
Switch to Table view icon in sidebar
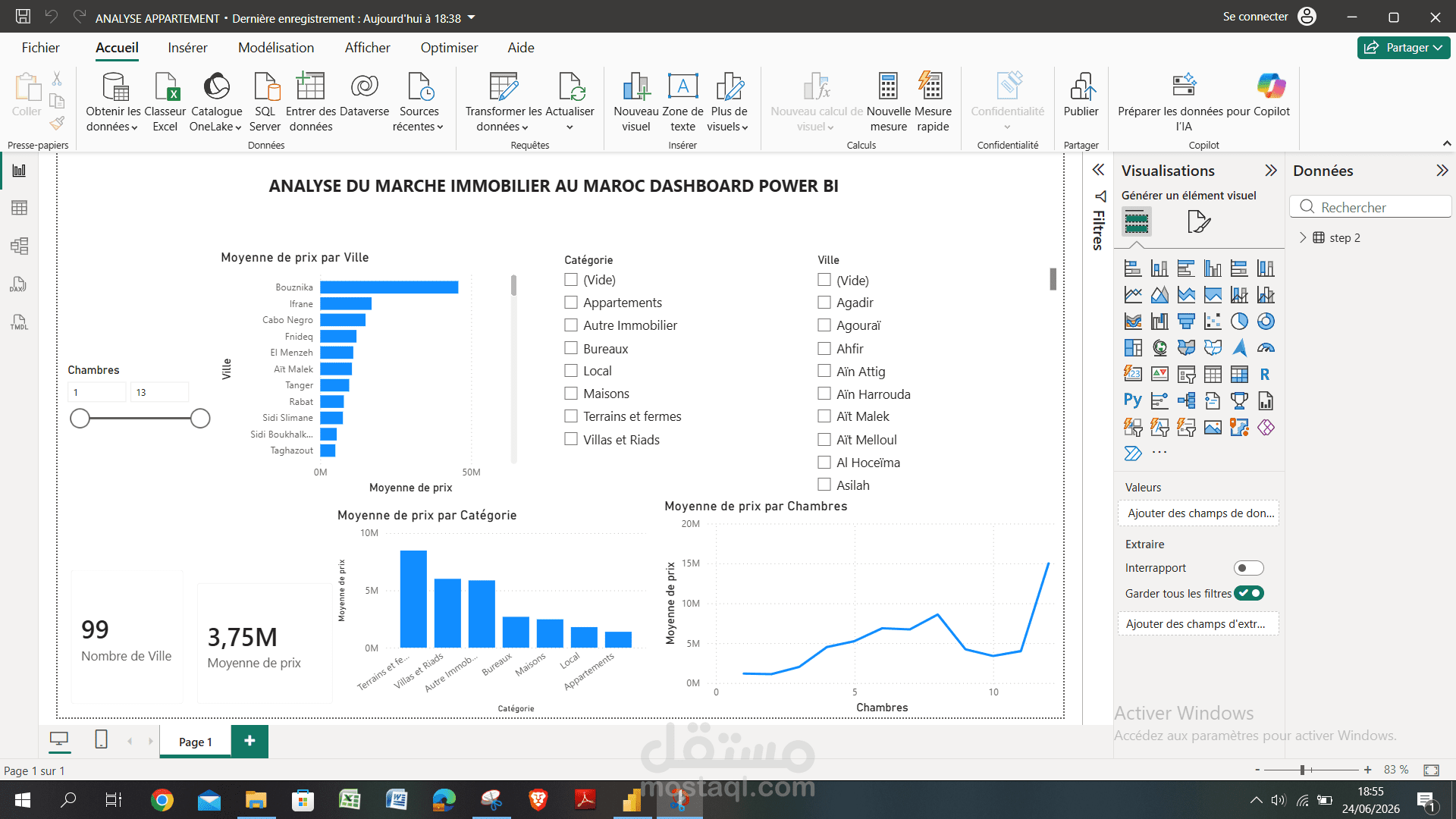click(20, 208)
